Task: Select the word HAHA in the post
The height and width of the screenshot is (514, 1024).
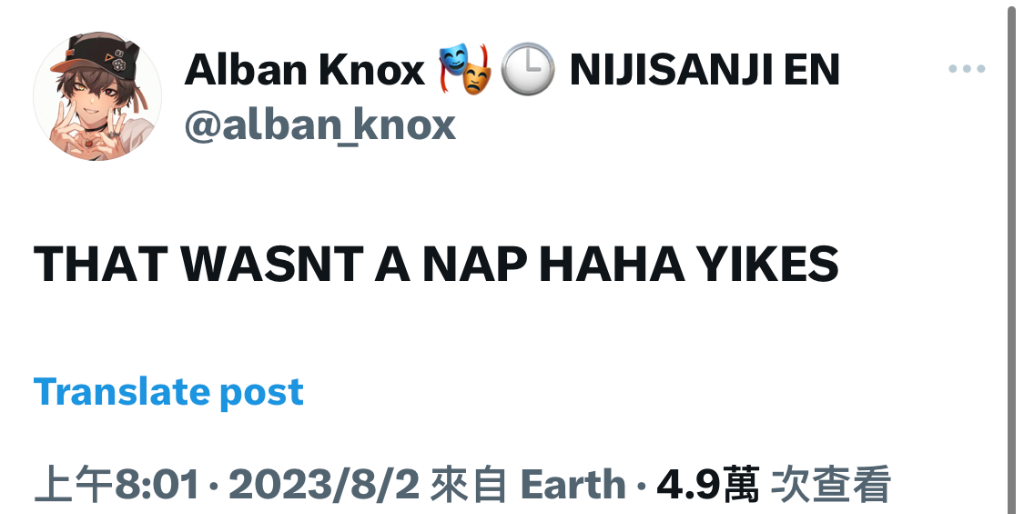Action: 611,265
